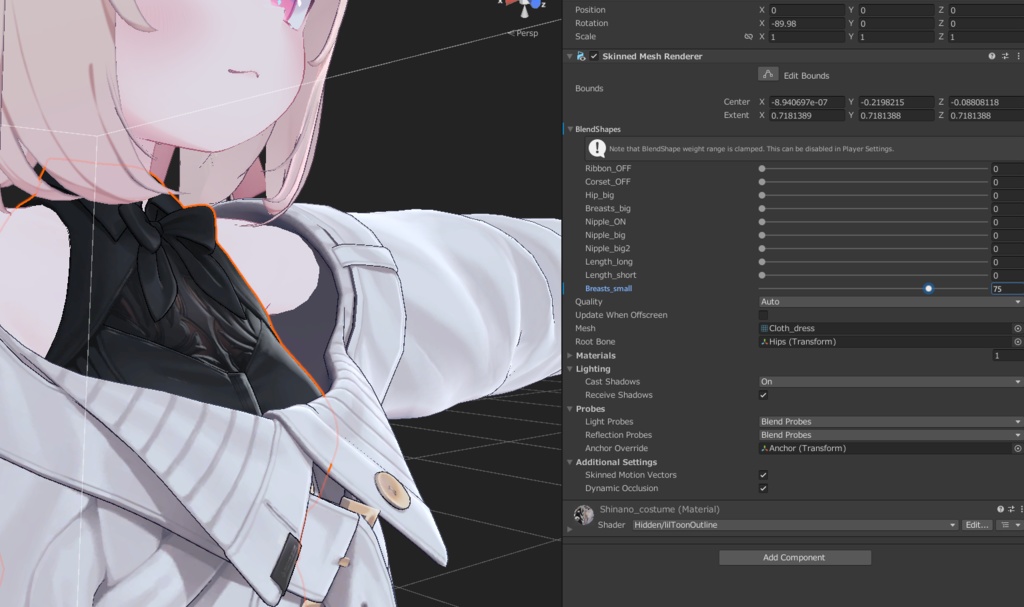The height and width of the screenshot is (607, 1024).
Task: Open the Skinned Mesh Renderer help reference icon
Action: (x=991, y=56)
